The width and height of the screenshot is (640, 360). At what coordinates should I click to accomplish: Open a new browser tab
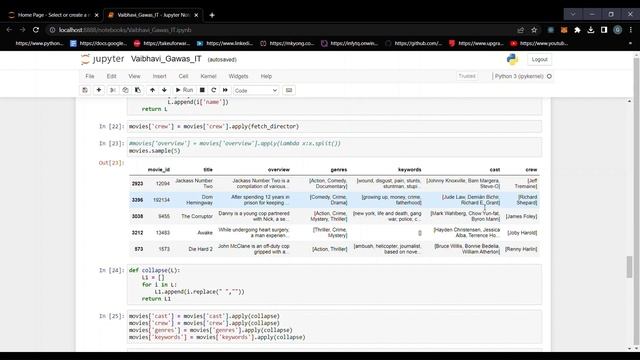[212, 15]
